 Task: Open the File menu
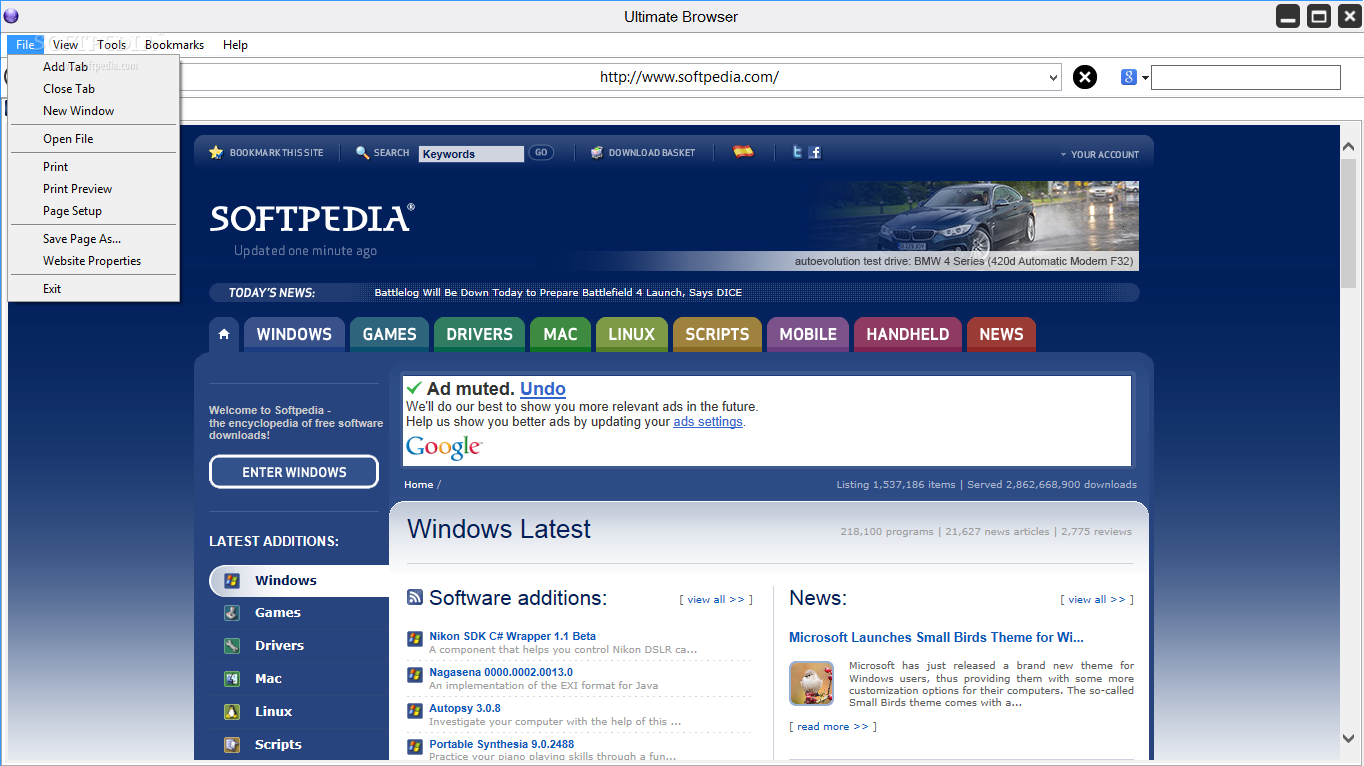click(25, 44)
